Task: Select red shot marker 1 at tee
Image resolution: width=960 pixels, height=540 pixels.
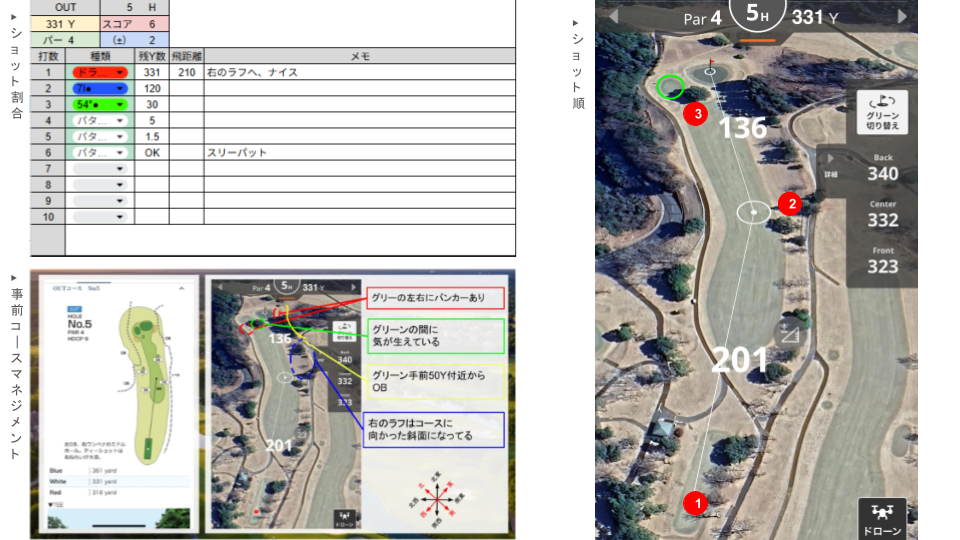Action: coord(696,501)
